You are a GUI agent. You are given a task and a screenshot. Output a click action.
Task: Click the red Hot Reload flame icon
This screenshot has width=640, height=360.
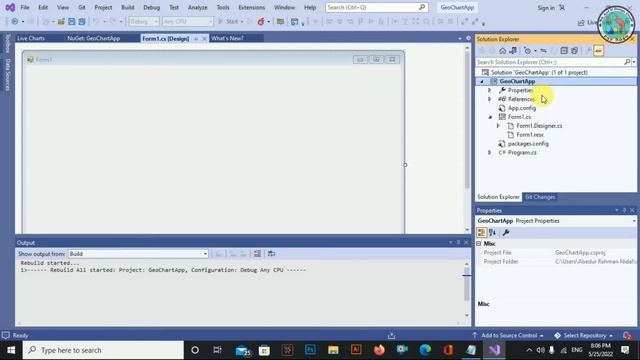(261, 21)
